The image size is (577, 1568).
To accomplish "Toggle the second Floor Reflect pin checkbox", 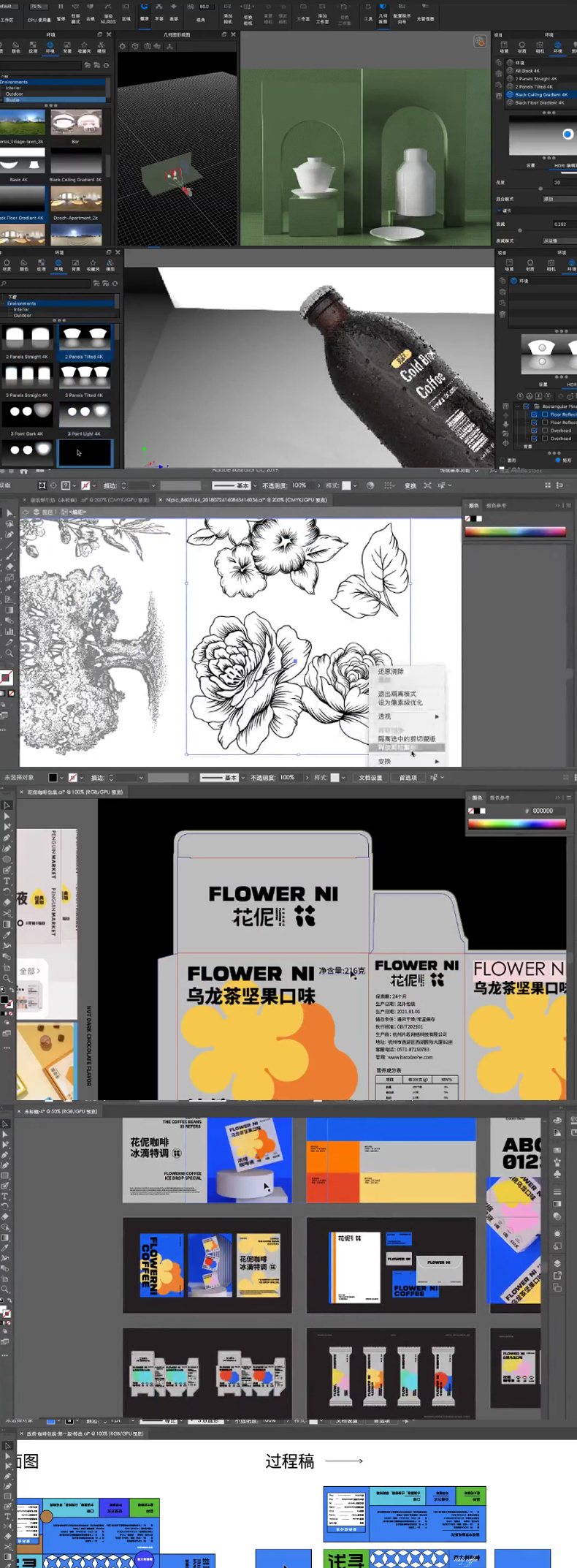I will click(534, 423).
